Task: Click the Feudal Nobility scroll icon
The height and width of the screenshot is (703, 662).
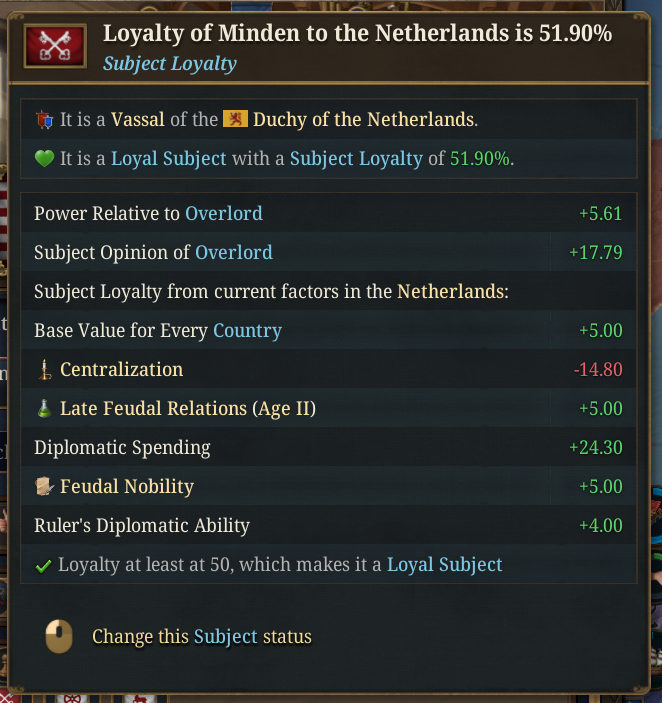Action: [x=44, y=487]
